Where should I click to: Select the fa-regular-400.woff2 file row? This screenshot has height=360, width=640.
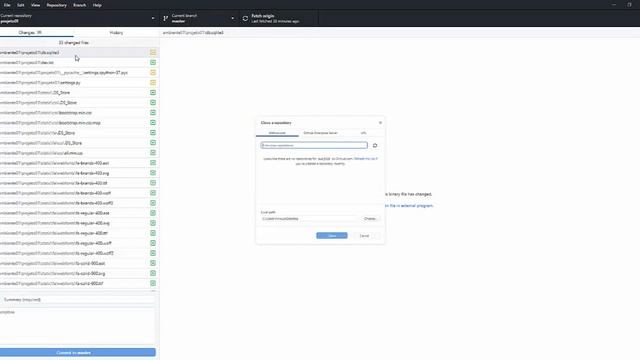(79, 253)
